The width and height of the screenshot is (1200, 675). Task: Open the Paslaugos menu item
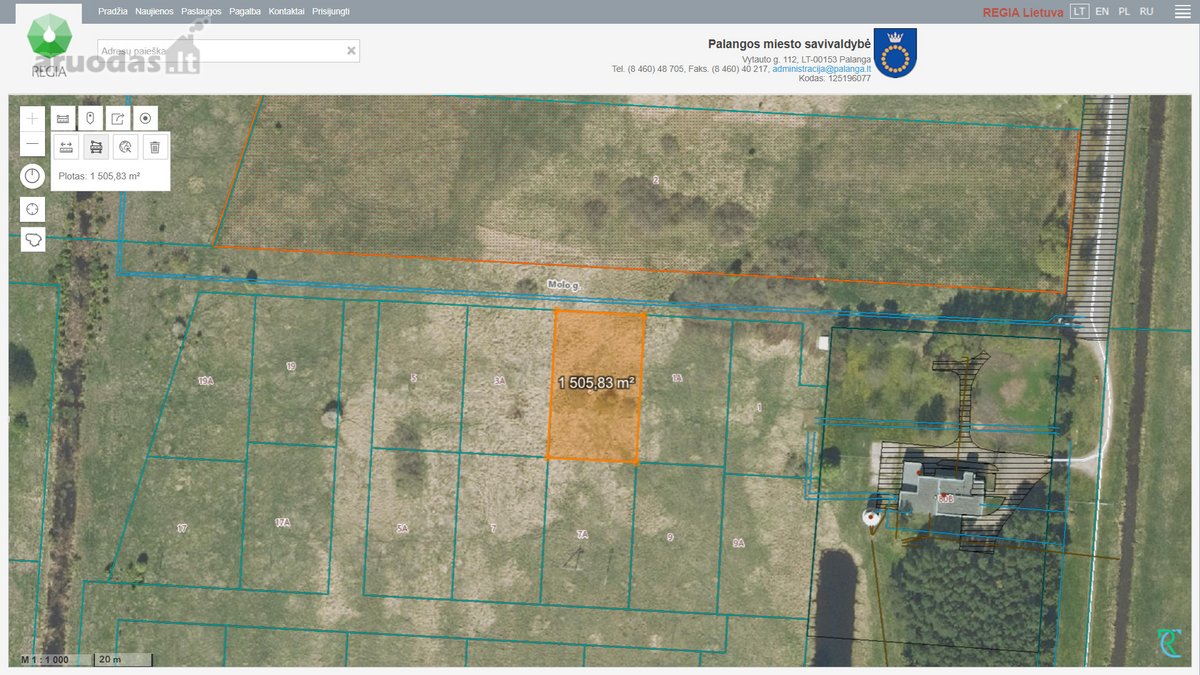(x=201, y=11)
